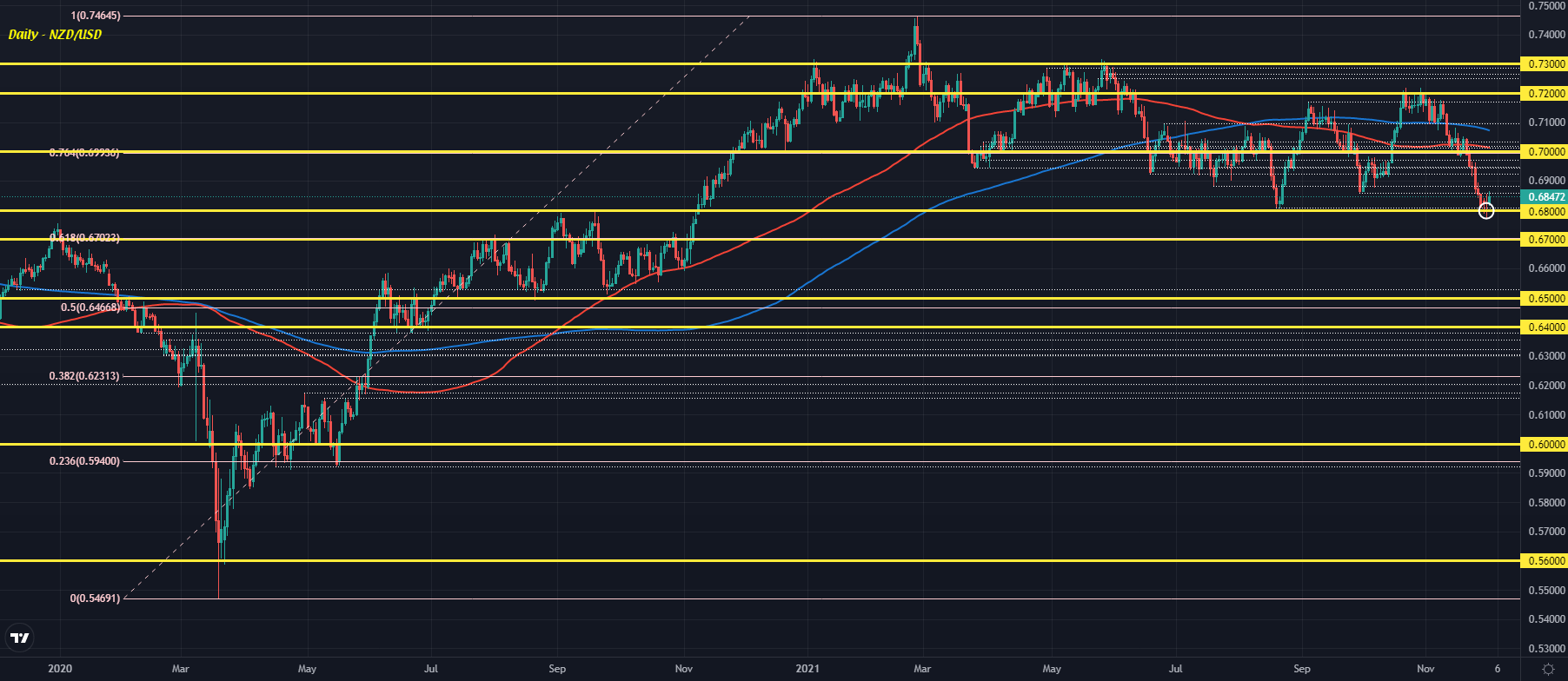
Task: Select Fibonacci label 0(0.54691)
Action: [96, 598]
